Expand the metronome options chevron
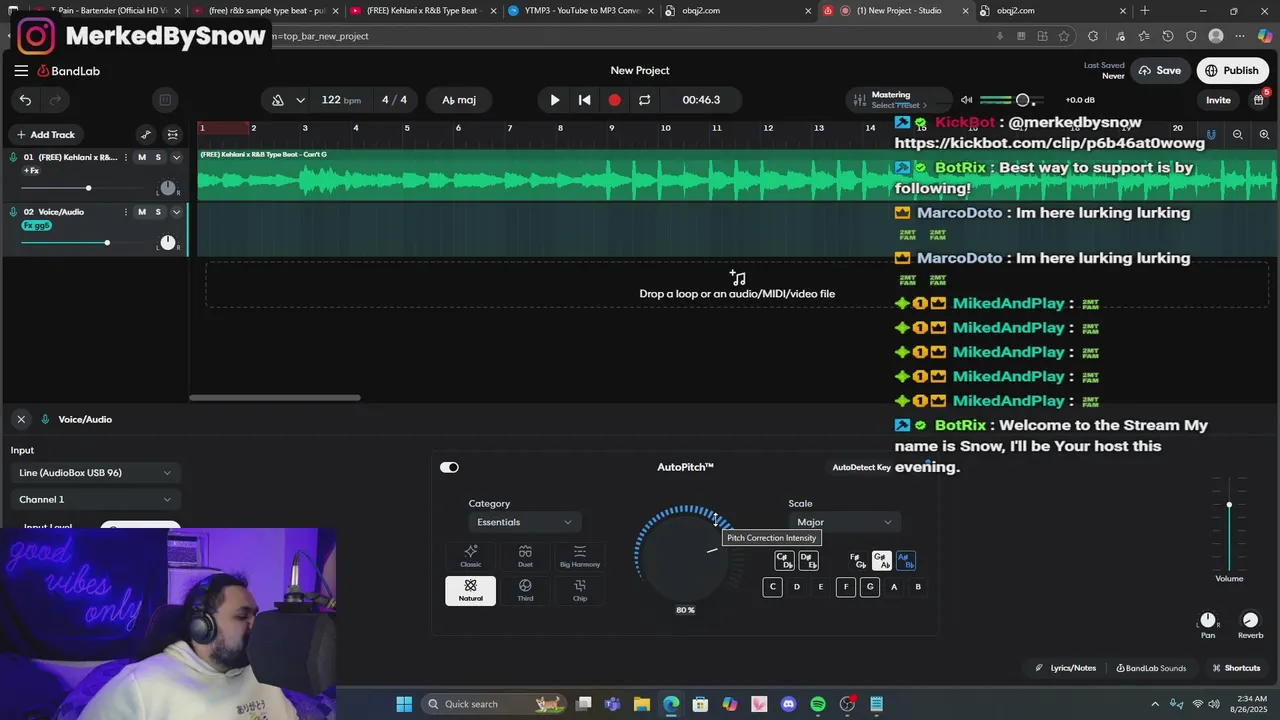The width and height of the screenshot is (1280, 720). [x=300, y=100]
